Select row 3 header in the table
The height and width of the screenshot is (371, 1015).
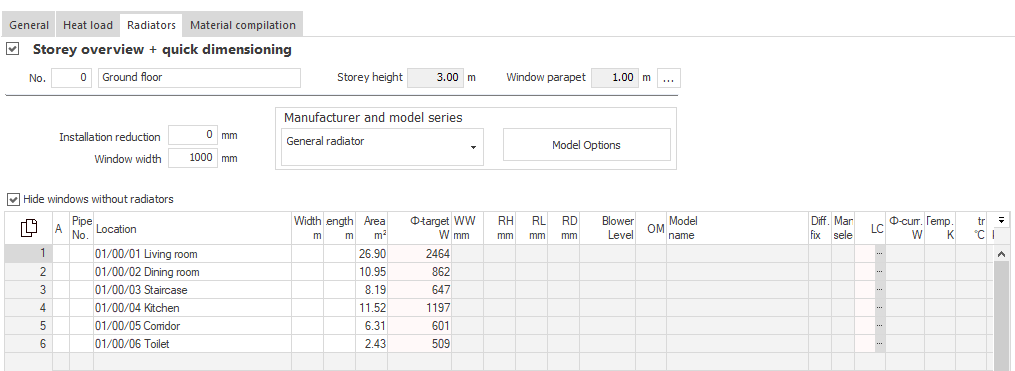28,289
